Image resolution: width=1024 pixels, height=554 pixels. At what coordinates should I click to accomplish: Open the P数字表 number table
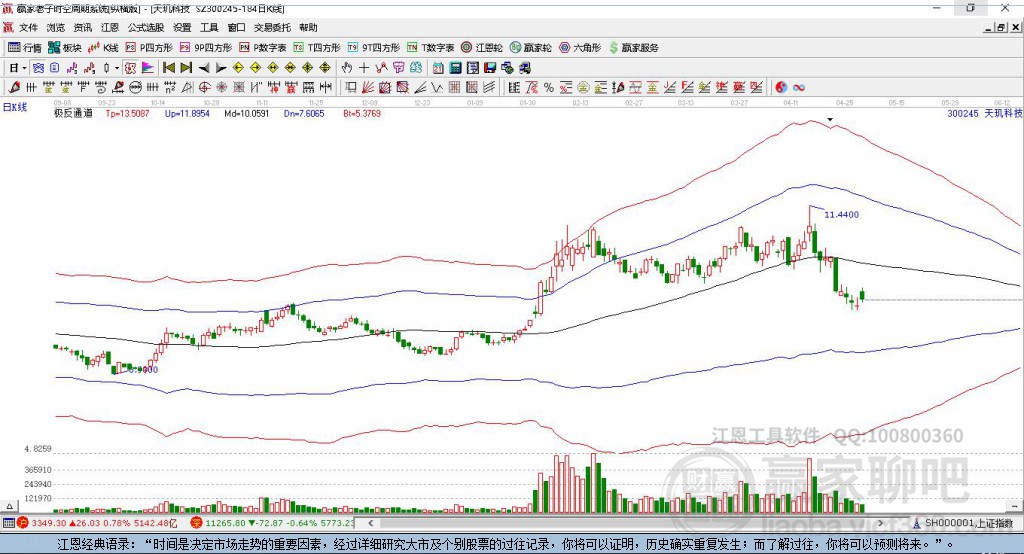pos(263,48)
